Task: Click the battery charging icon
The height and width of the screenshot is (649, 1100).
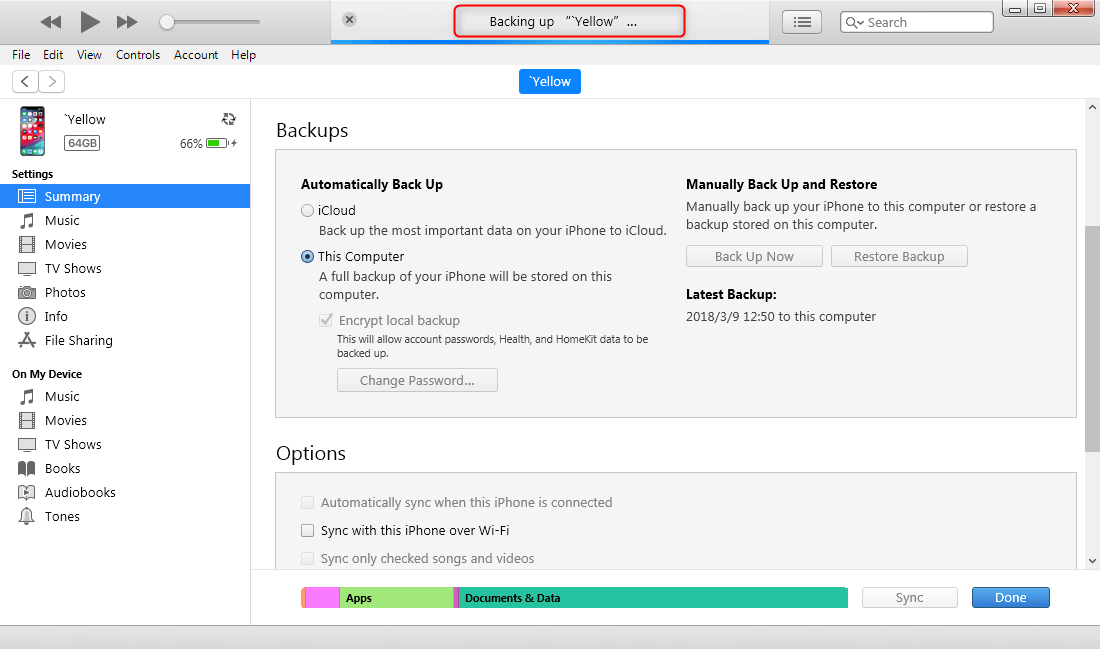Action: pyautogui.click(x=221, y=143)
